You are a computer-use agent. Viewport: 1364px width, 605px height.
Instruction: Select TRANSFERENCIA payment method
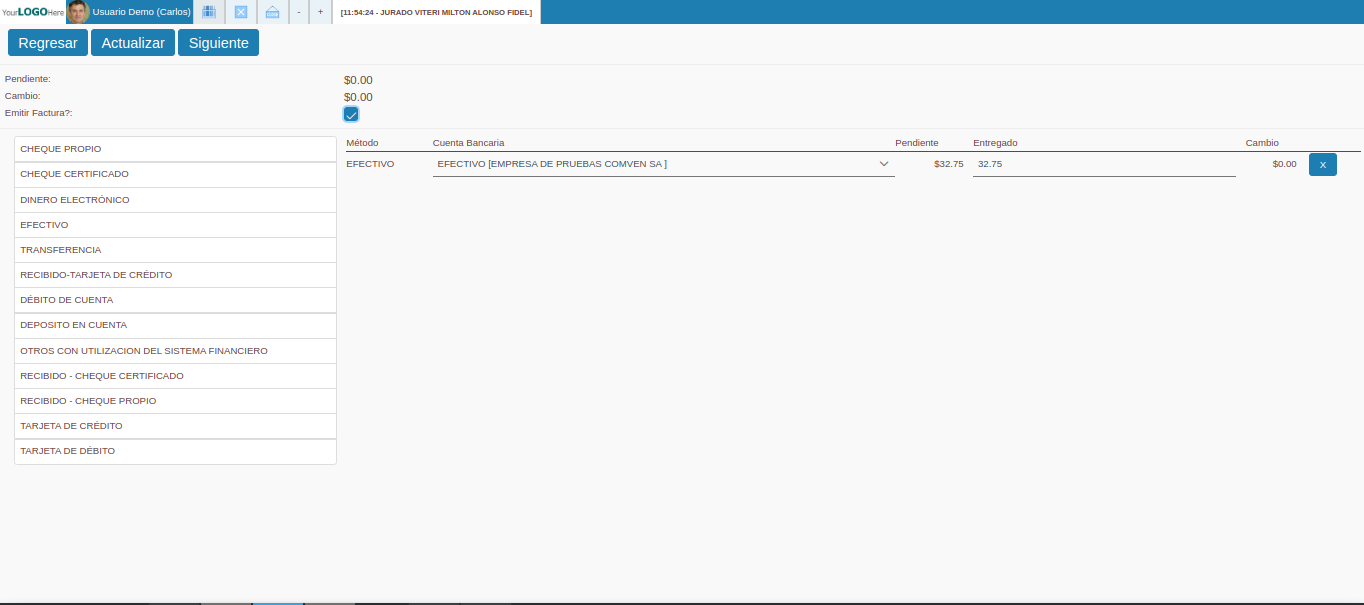pyautogui.click(x=175, y=250)
